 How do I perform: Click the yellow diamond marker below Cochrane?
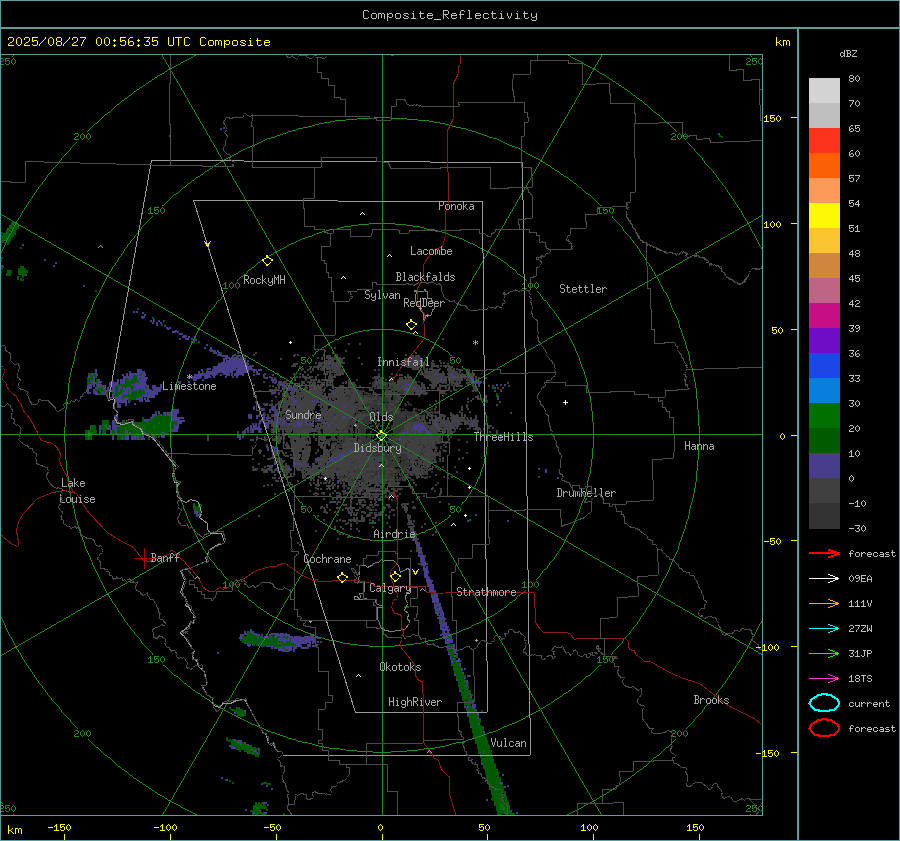[342, 578]
